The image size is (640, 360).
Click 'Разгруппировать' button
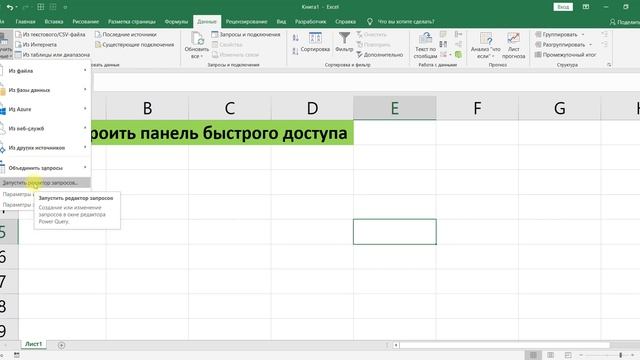coord(560,44)
